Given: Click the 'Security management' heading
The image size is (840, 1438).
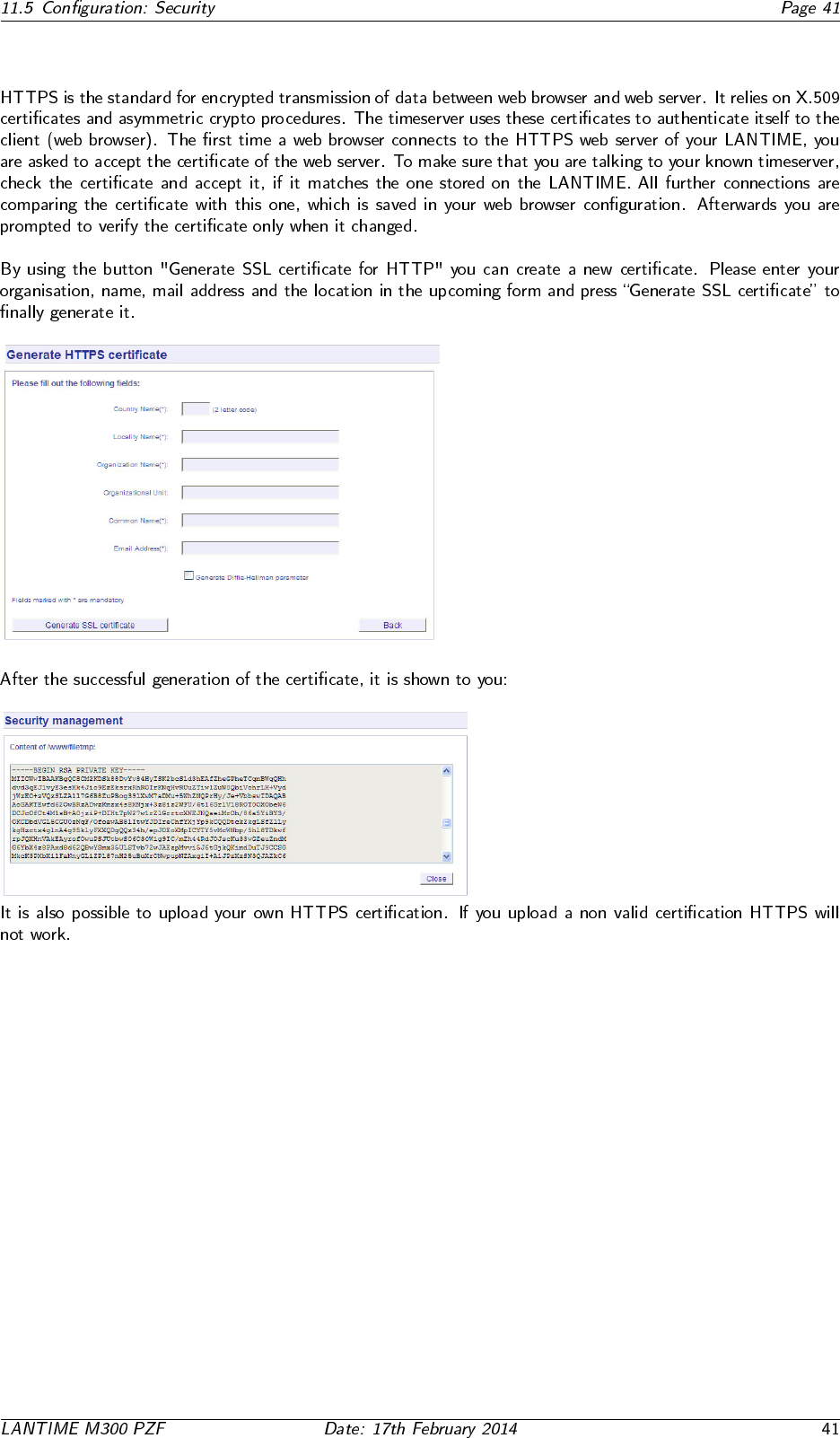Looking at the screenshot, I should click(64, 721).
